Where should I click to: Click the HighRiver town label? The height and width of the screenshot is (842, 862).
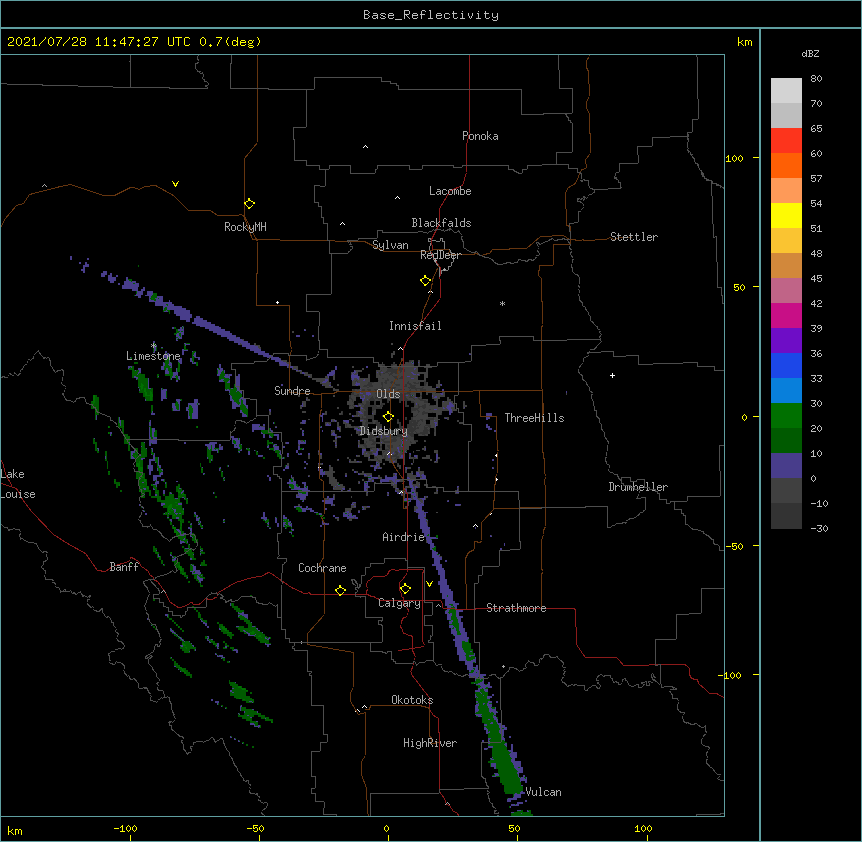430,743
